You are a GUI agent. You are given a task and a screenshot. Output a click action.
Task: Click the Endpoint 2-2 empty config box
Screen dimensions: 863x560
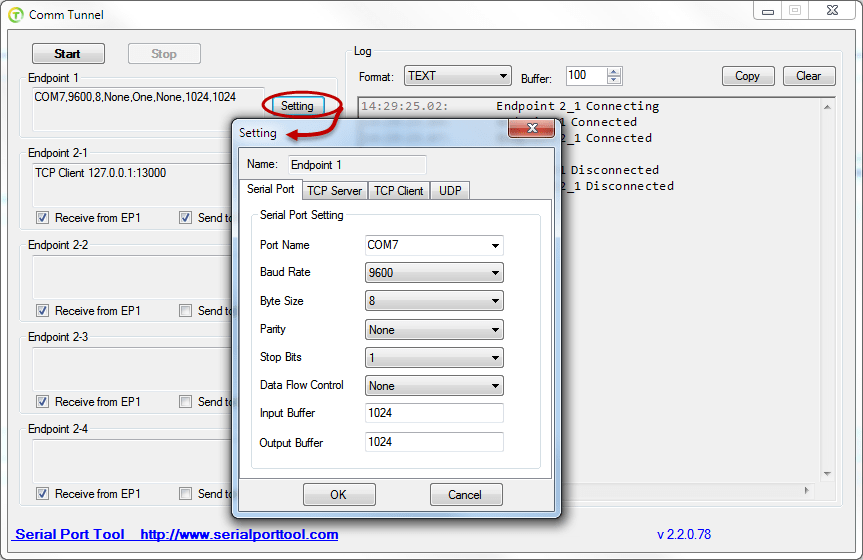point(132,277)
